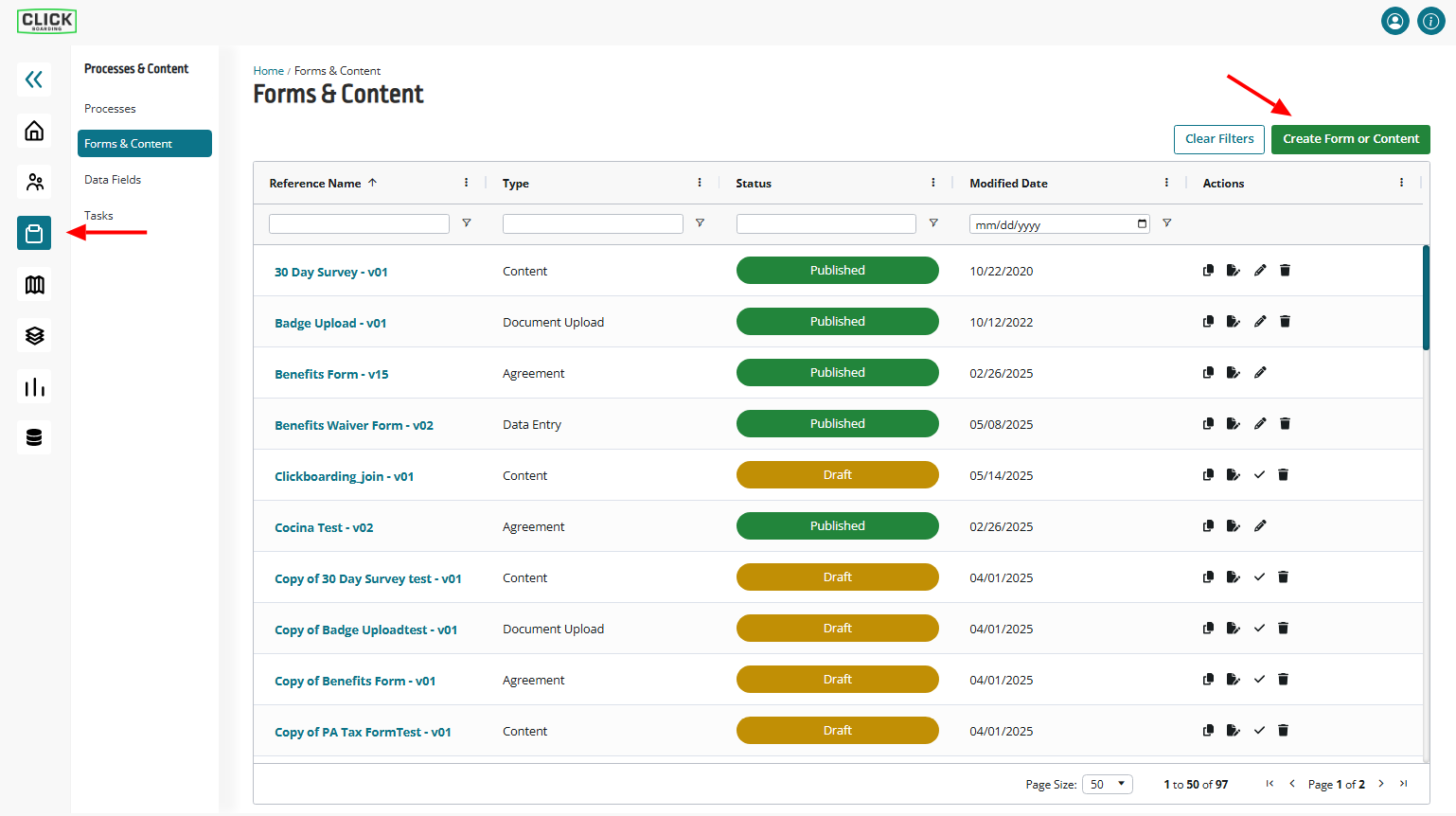Open Status column three-dot menu
The height and width of the screenshot is (816, 1456).
[x=932, y=183]
